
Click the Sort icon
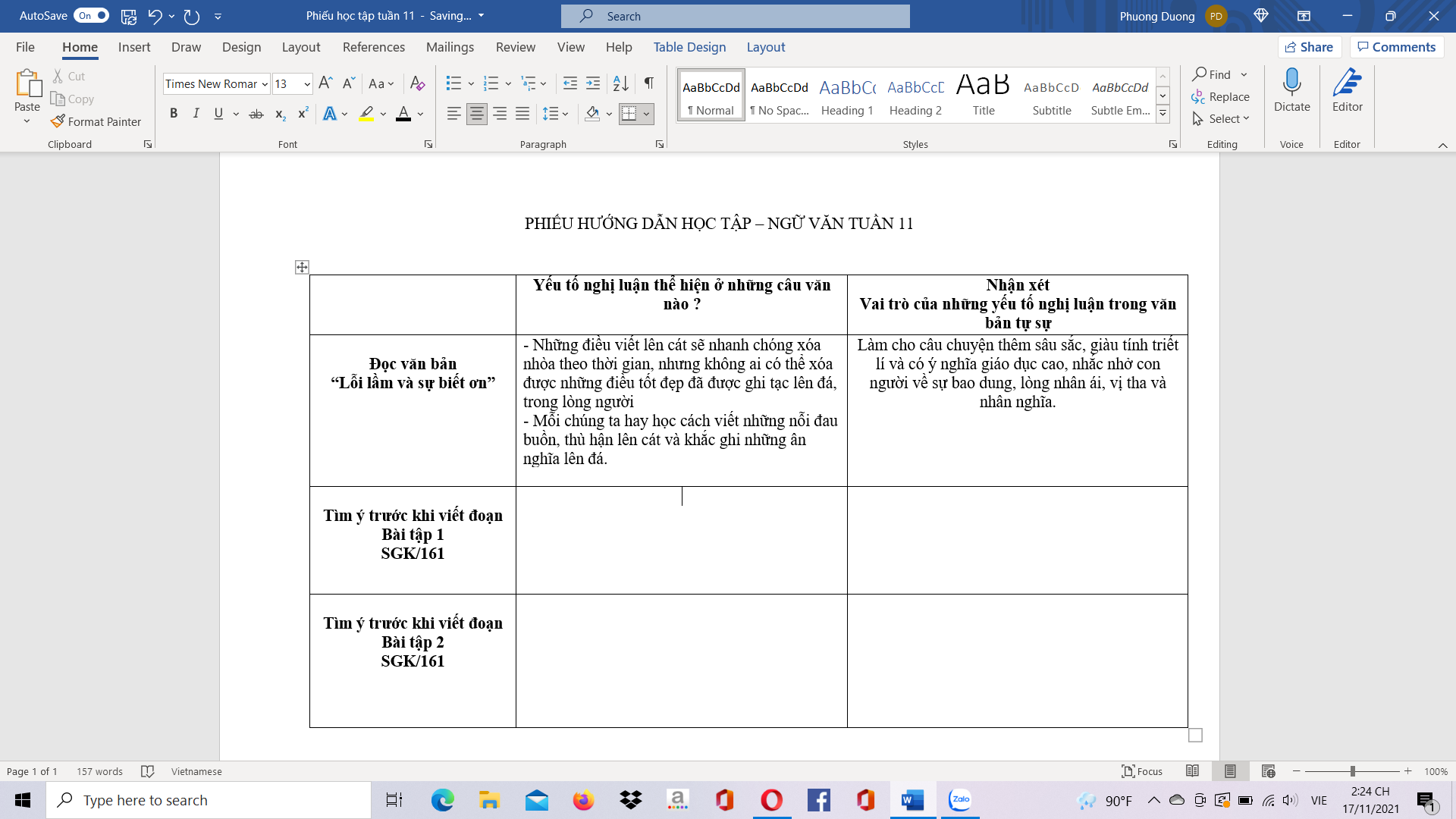click(x=620, y=83)
